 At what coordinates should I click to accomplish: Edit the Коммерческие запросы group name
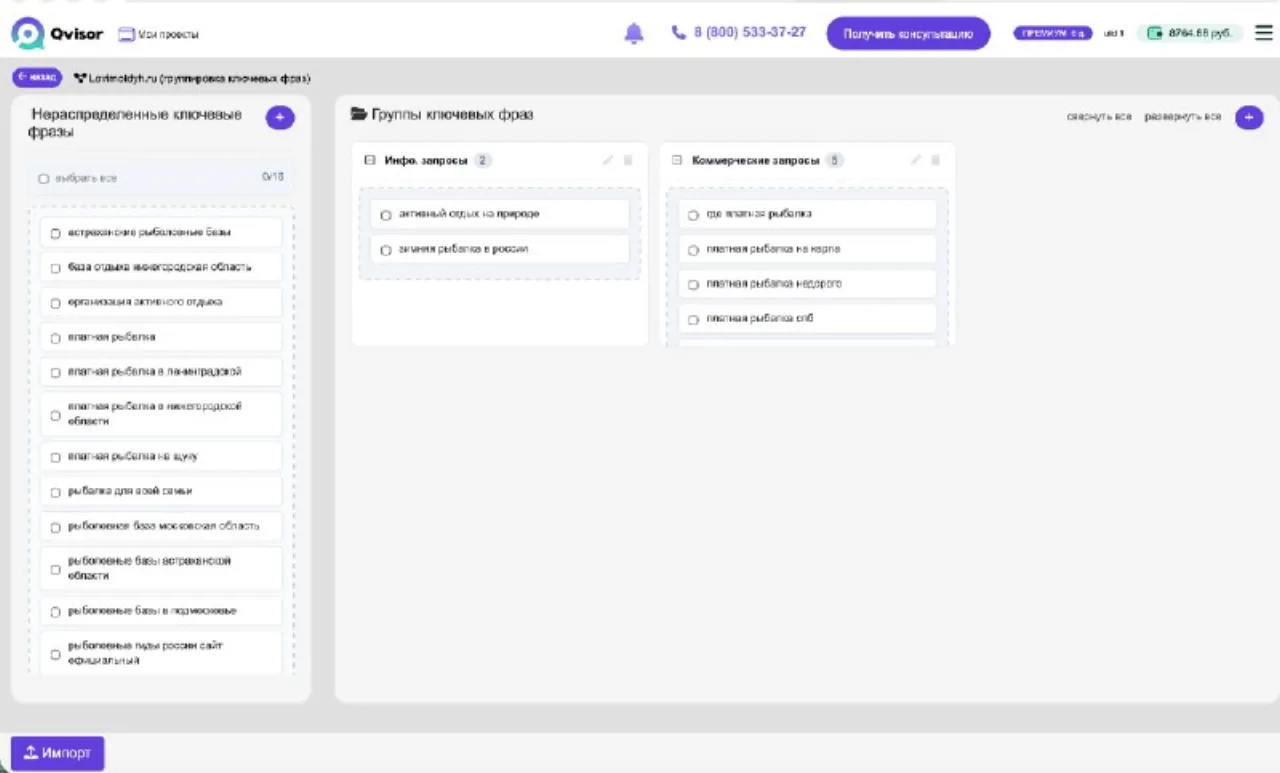pos(915,160)
